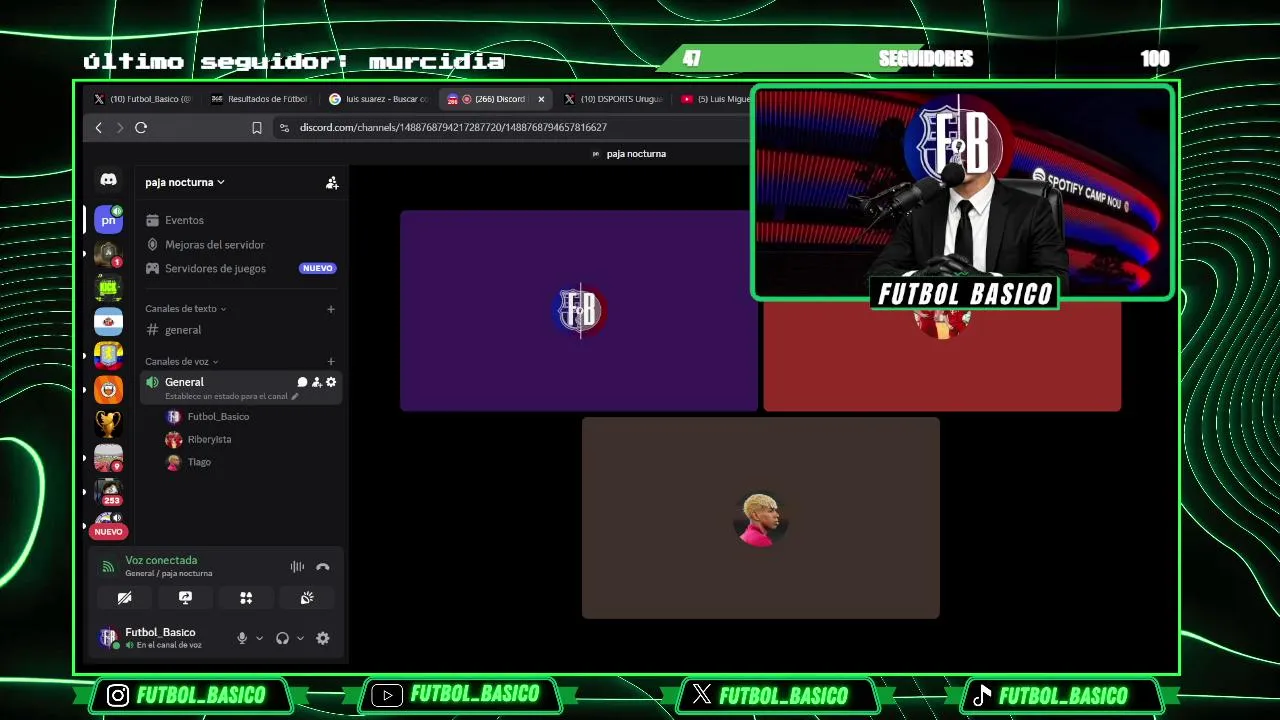The width and height of the screenshot is (1280, 720).
Task: Click the browser address bar URL
Action: point(453,128)
